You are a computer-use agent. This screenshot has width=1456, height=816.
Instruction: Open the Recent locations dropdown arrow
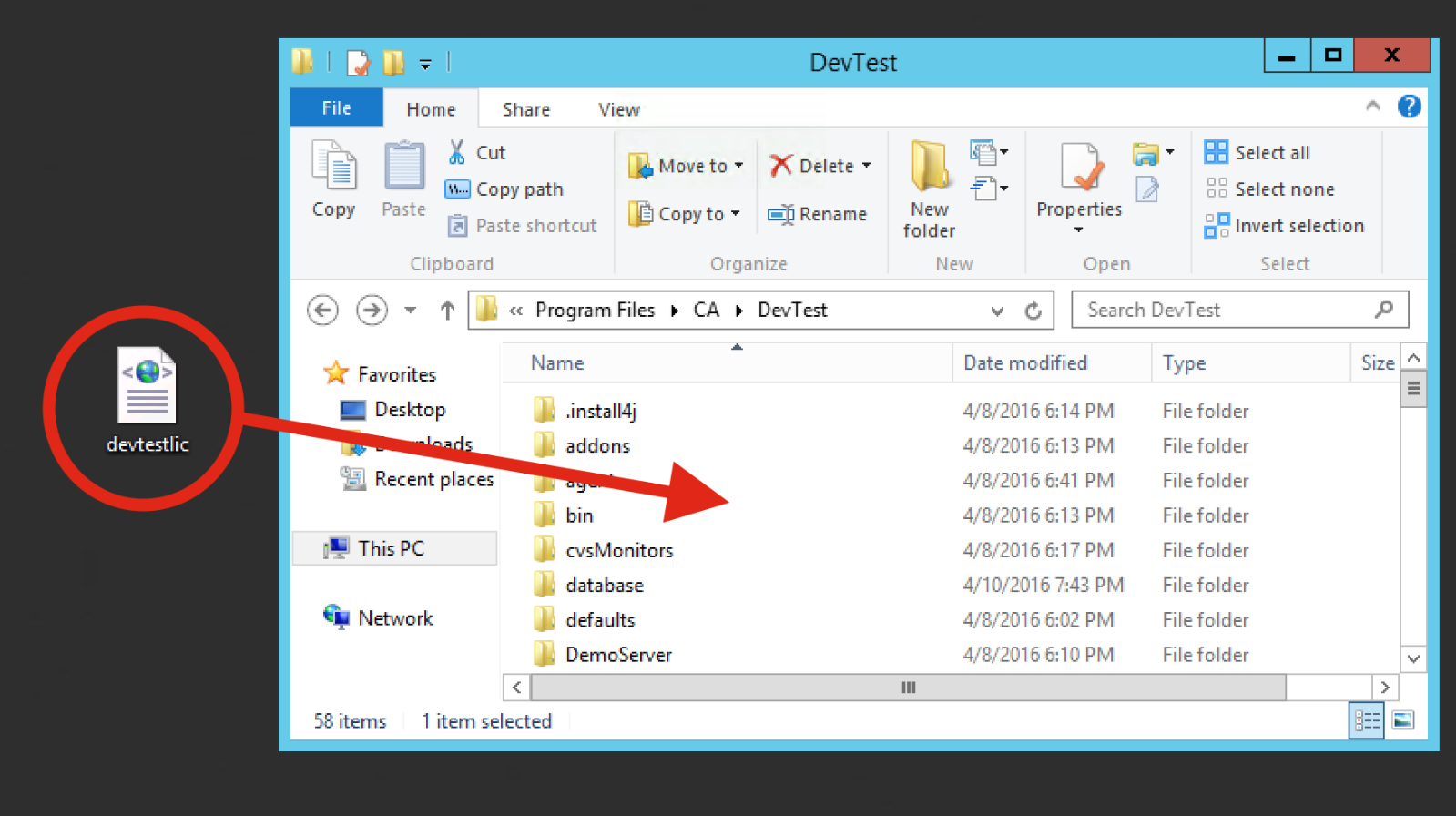pyautogui.click(x=411, y=311)
